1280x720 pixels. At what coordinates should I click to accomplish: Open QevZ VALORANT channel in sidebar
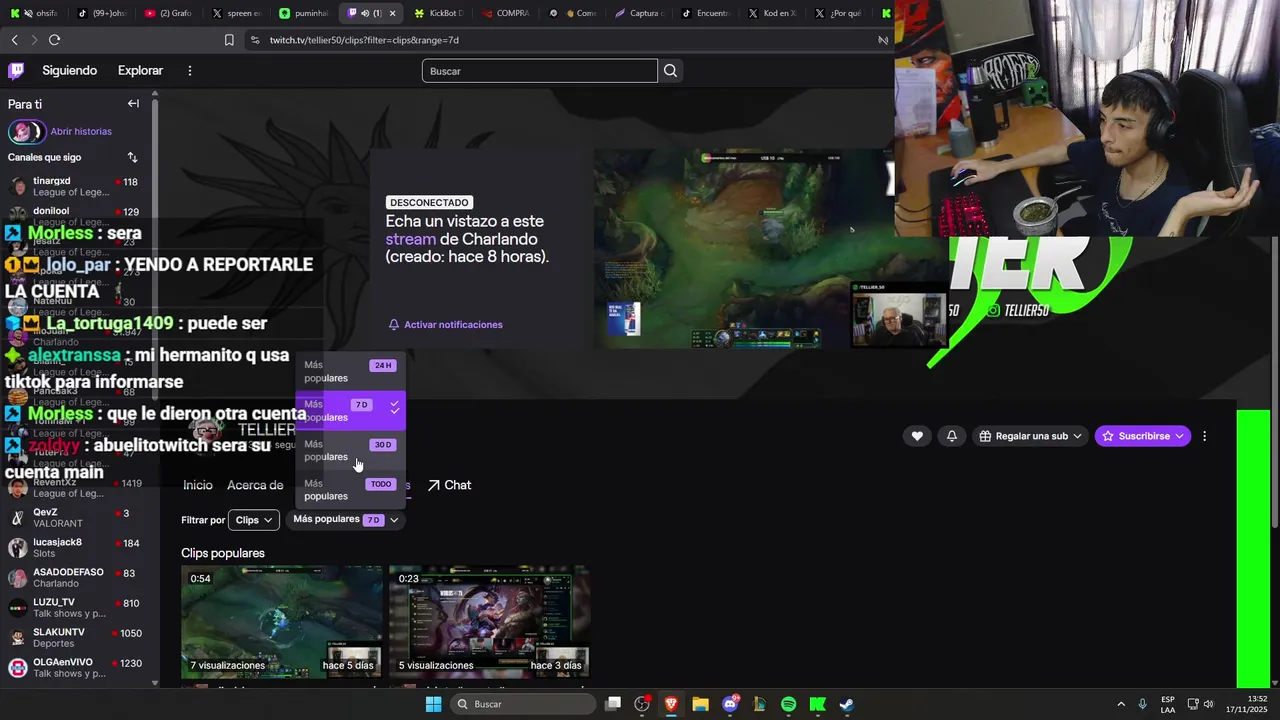[76, 518]
